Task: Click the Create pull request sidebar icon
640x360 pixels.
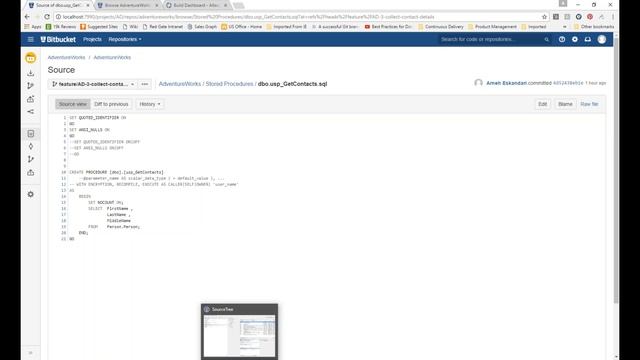Action: click(x=31, y=99)
